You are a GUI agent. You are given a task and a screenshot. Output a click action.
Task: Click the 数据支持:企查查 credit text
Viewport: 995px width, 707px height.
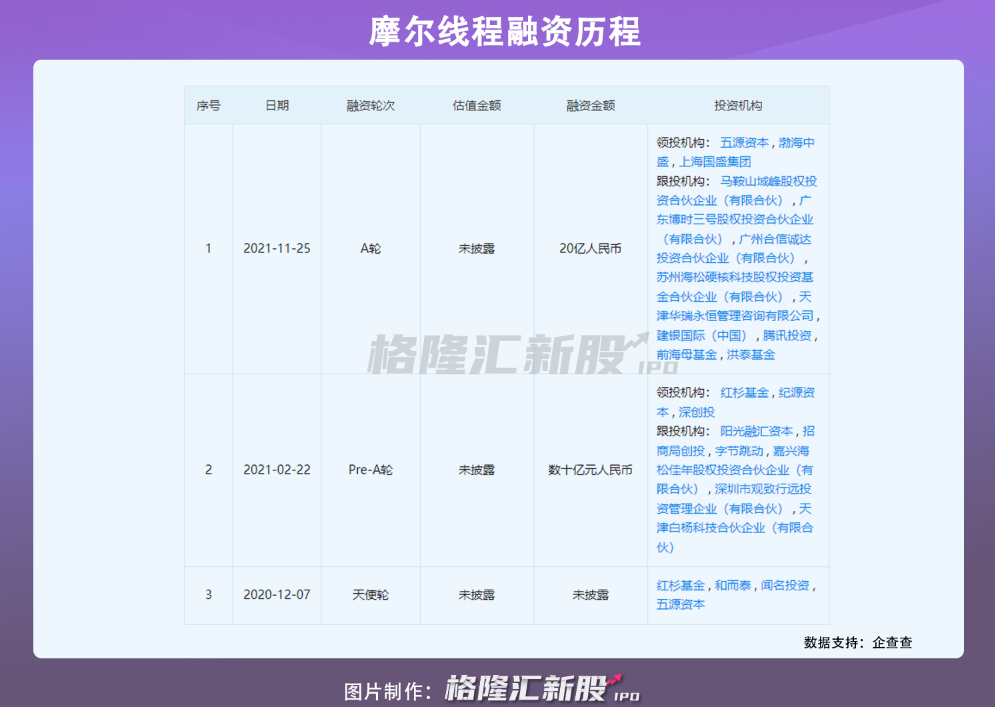click(x=858, y=642)
